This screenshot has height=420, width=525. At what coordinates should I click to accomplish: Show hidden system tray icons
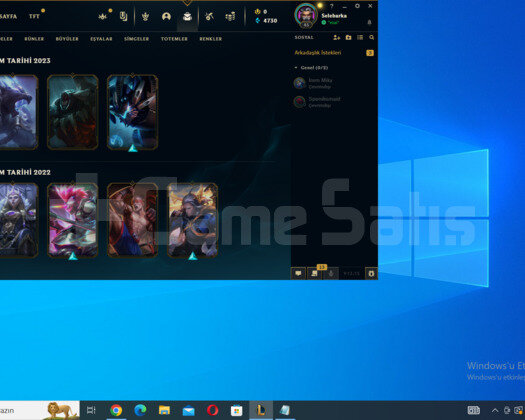pyautogui.click(x=495, y=410)
